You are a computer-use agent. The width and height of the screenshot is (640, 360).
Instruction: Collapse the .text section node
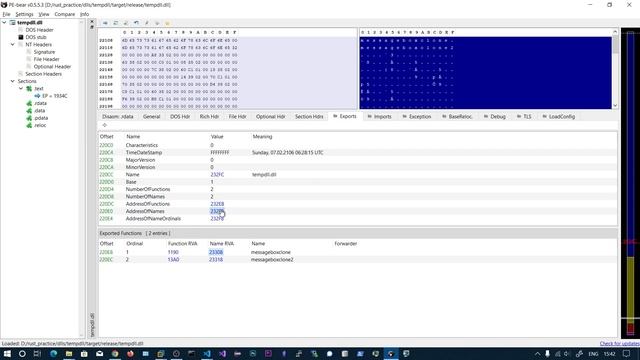pyautogui.click(x=21, y=89)
